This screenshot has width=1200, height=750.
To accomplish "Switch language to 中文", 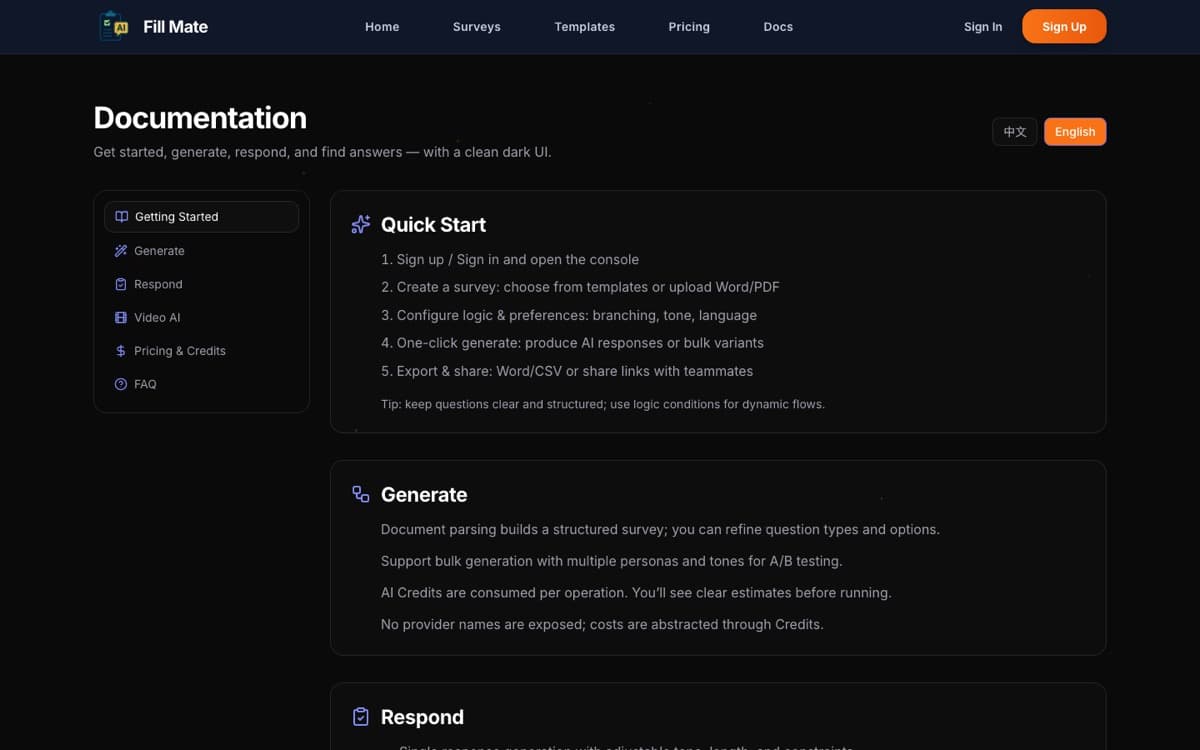I will pyautogui.click(x=1015, y=132).
